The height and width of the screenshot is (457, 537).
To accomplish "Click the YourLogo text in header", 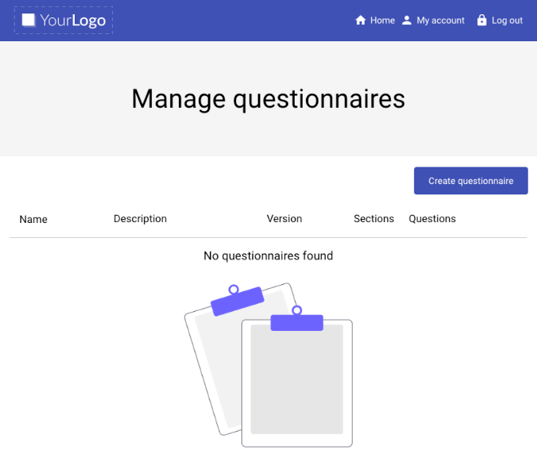I will click(x=73, y=21).
